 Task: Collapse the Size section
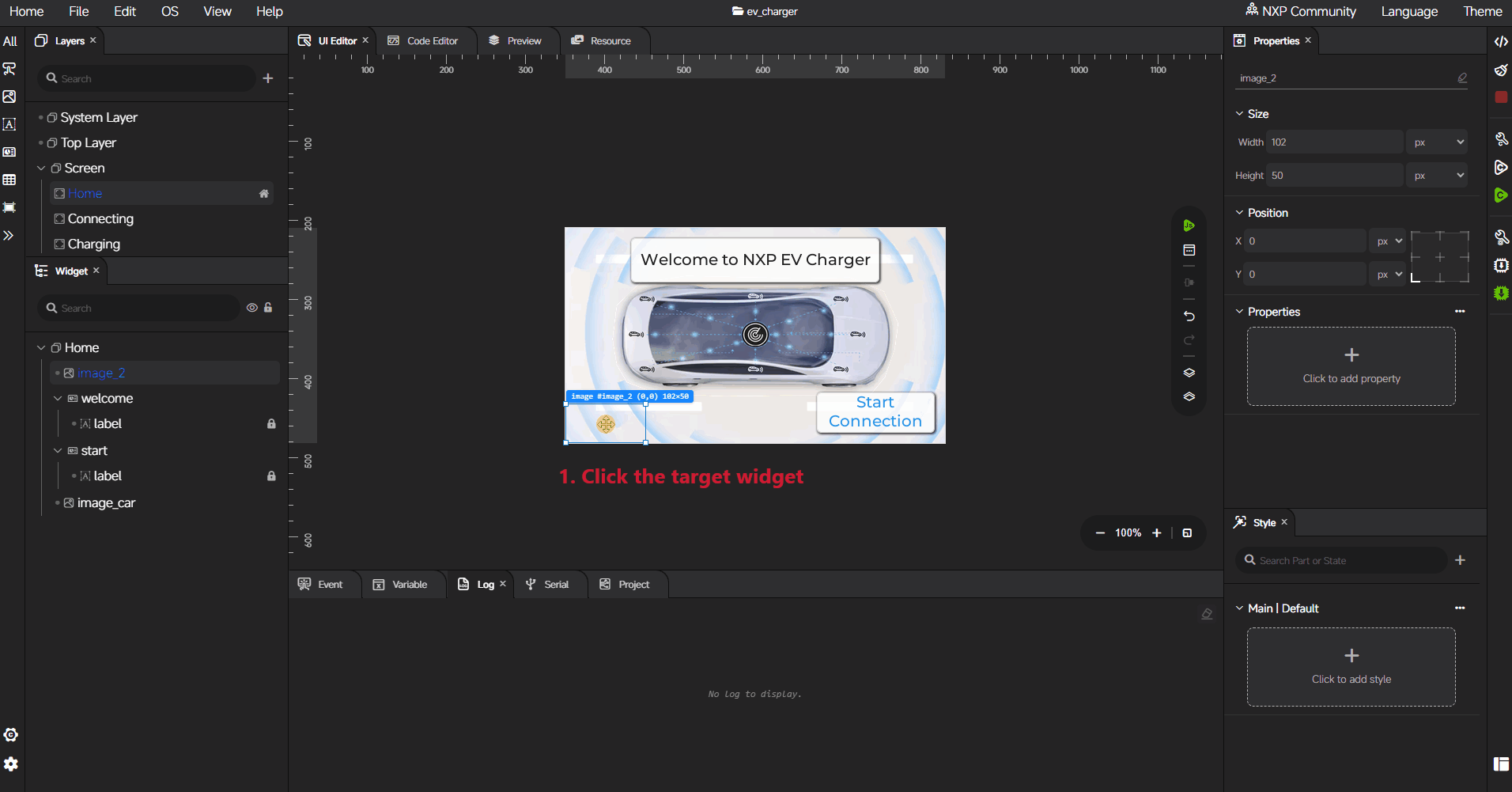point(1239,114)
